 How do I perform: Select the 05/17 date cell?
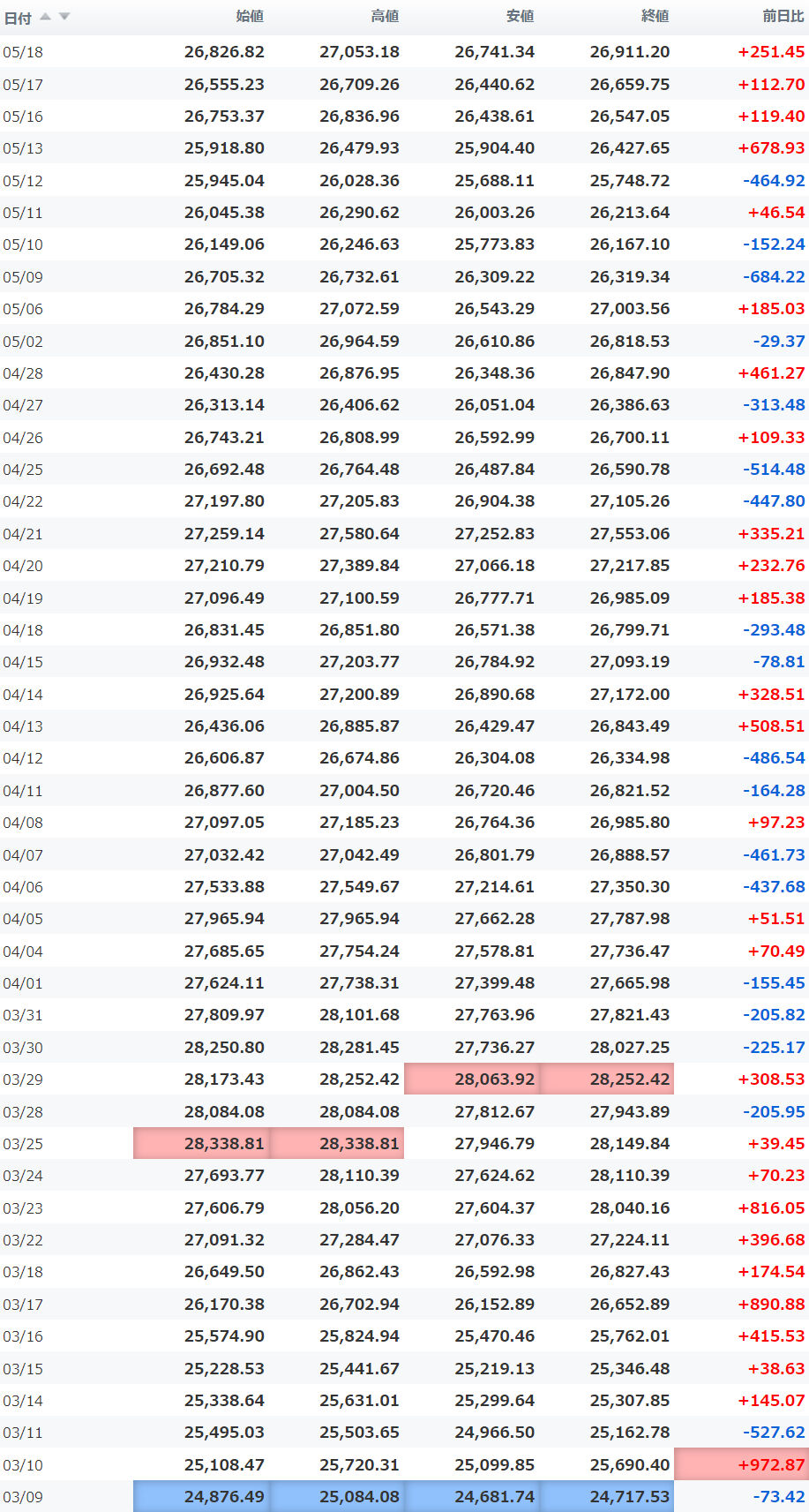(23, 85)
